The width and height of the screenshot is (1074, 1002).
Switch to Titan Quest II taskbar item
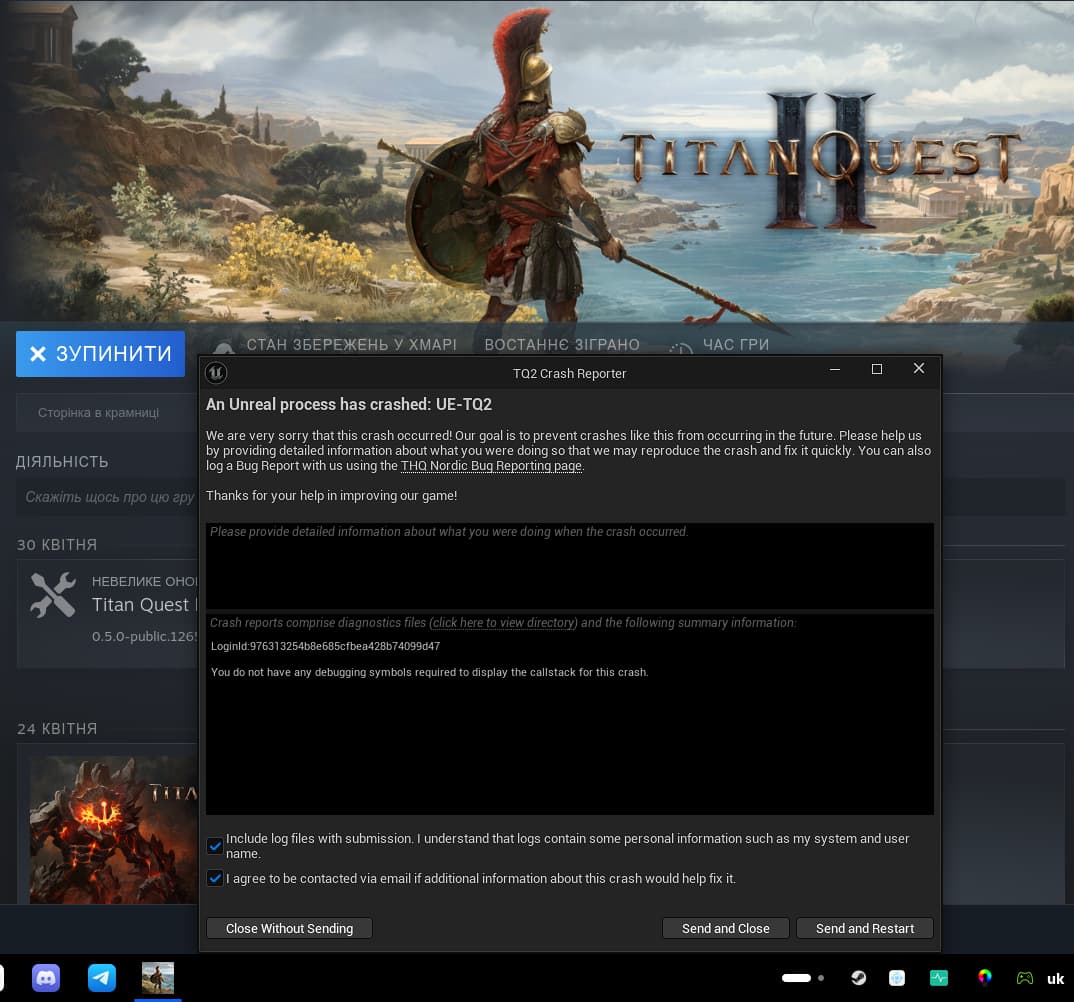click(158, 978)
